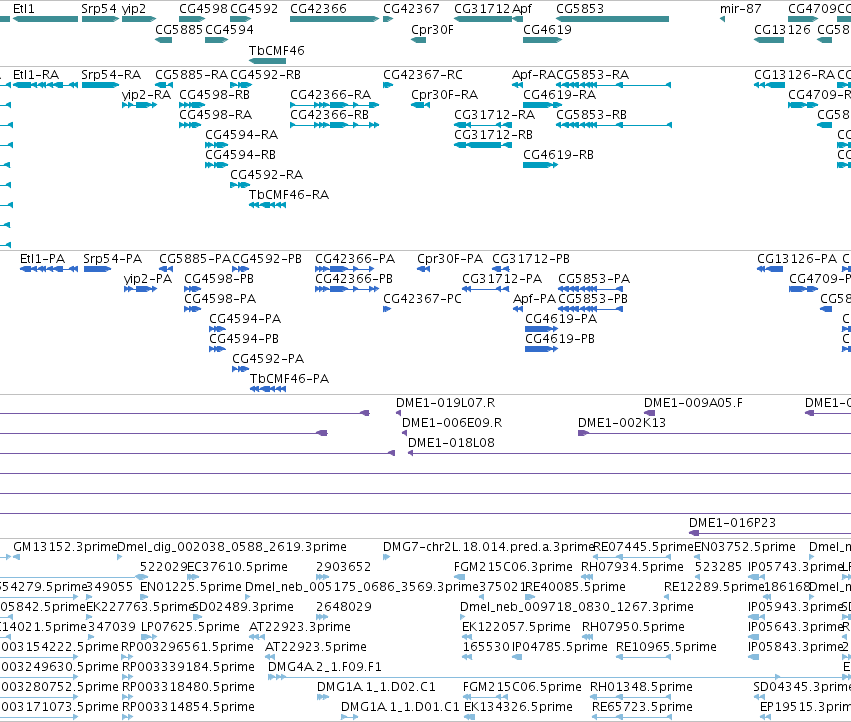Open EST EN03752.5prime

(698, 557)
